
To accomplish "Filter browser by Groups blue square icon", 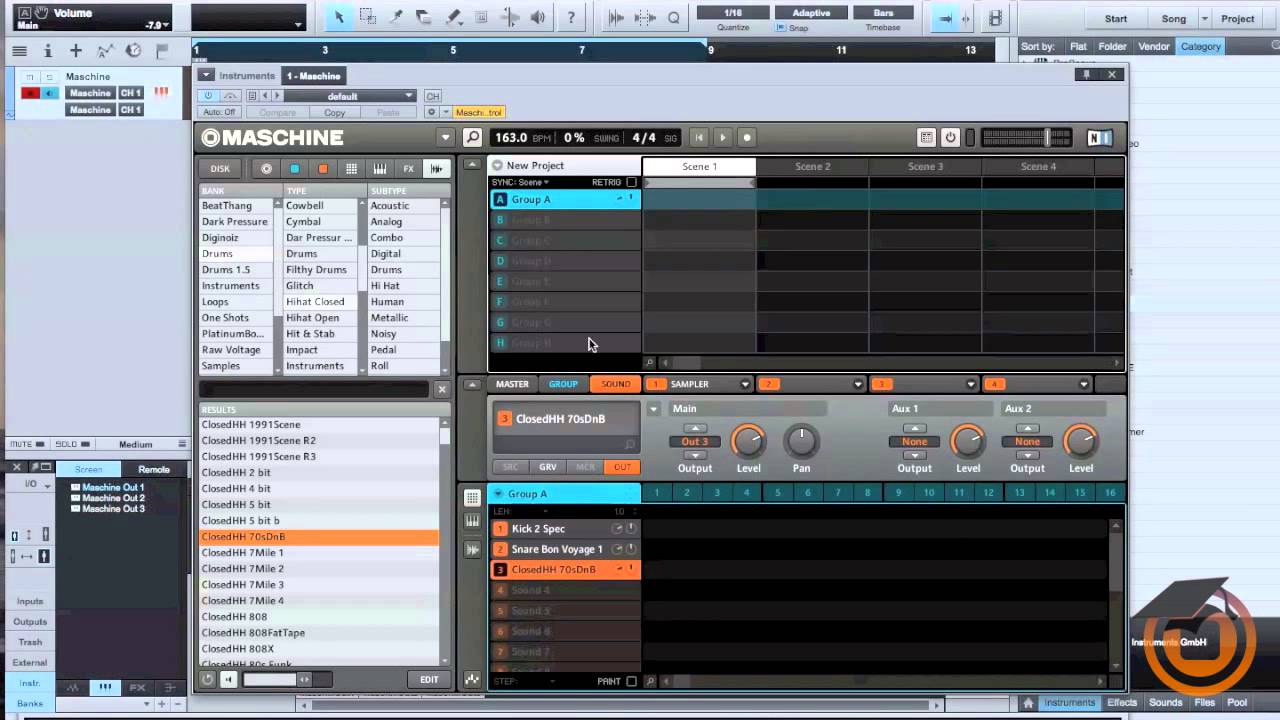I will (294, 169).
